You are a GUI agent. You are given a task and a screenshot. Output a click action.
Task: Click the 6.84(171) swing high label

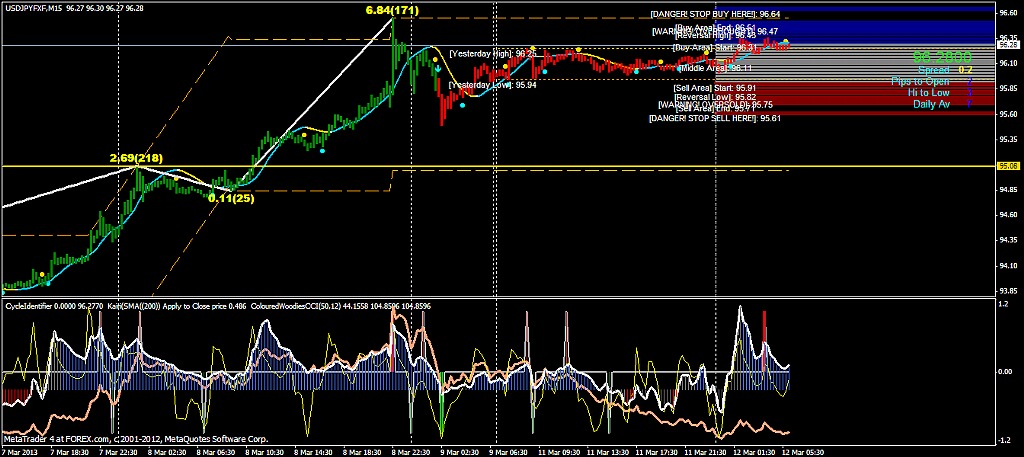[x=392, y=10]
